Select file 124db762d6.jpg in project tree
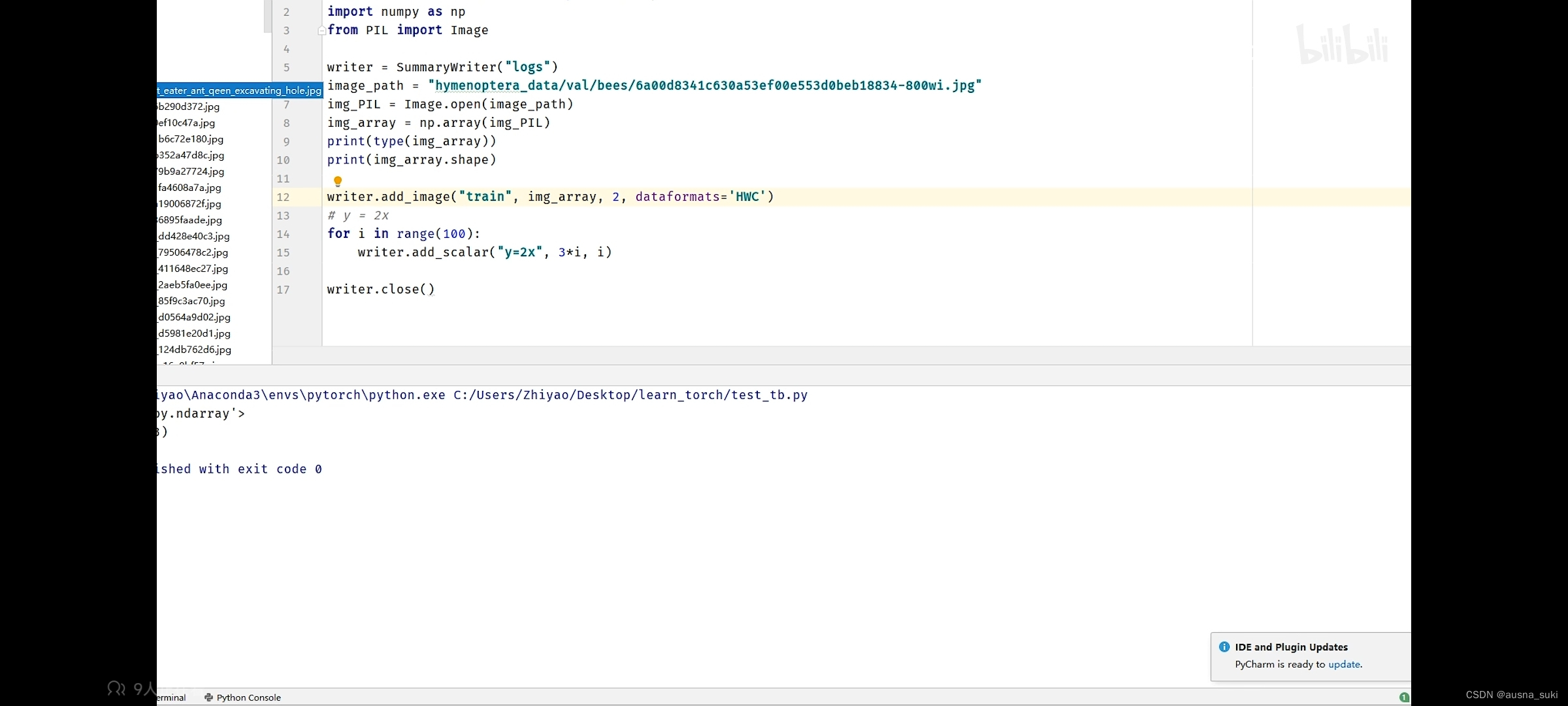This screenshot has height=706, width=1568. coord(195,349)
